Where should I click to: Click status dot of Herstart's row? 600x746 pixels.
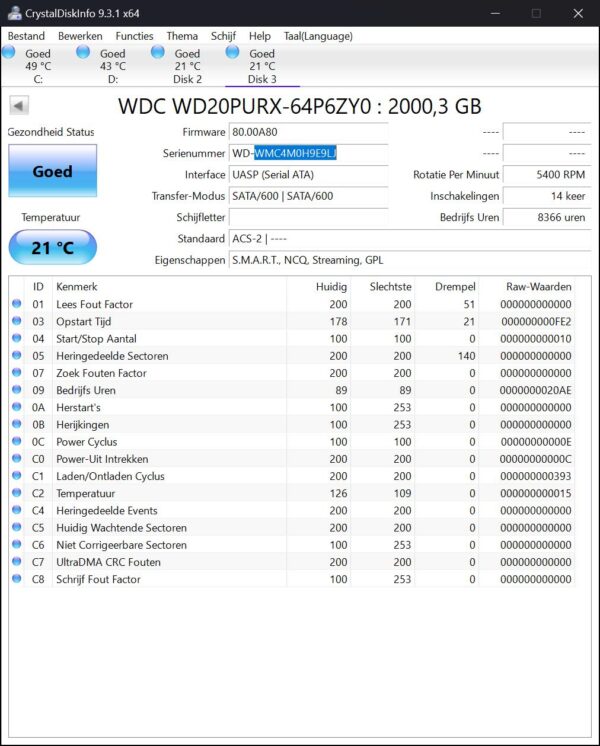click(17, 407)
